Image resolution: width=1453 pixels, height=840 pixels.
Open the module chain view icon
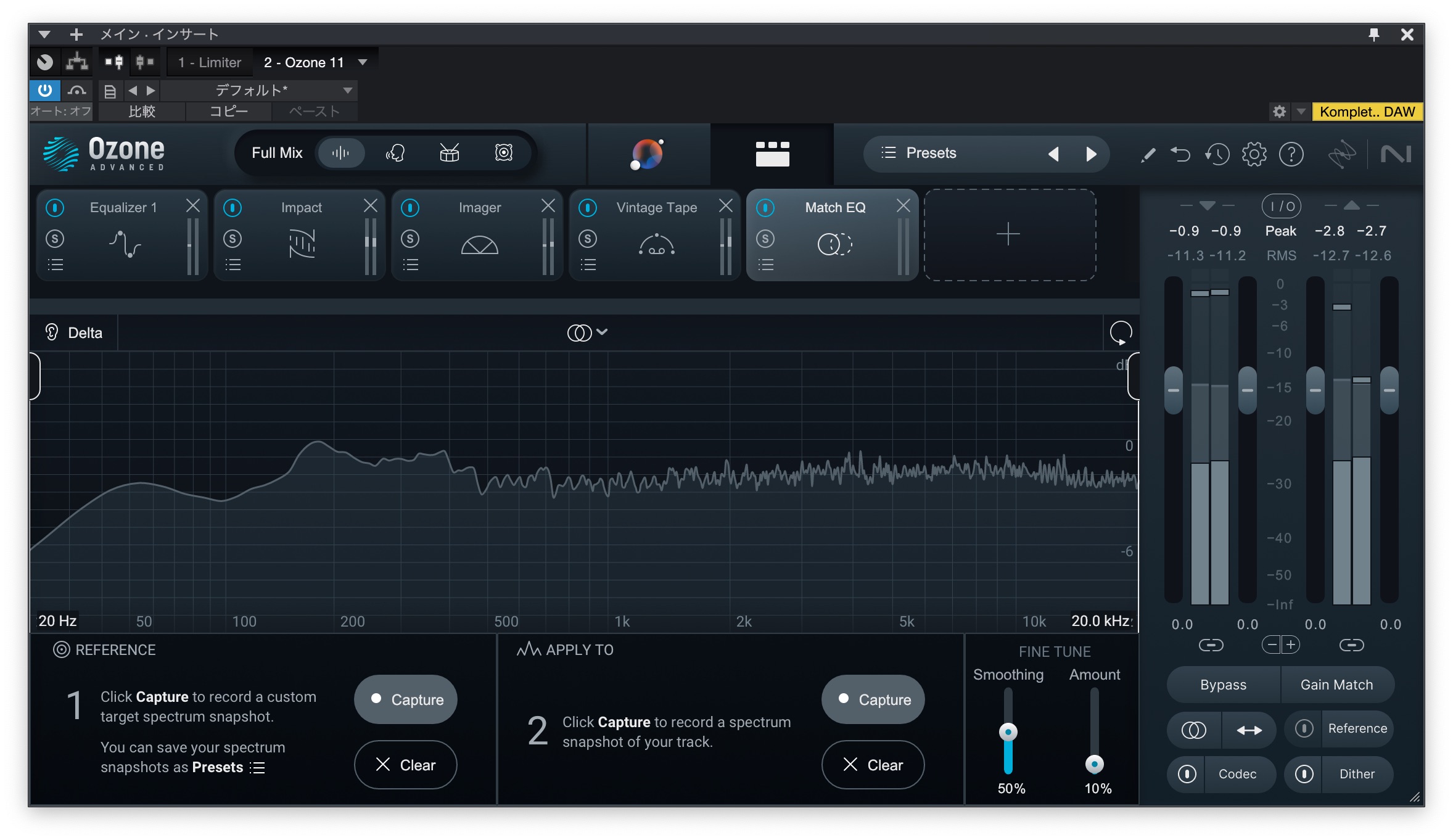pos(772,154)
